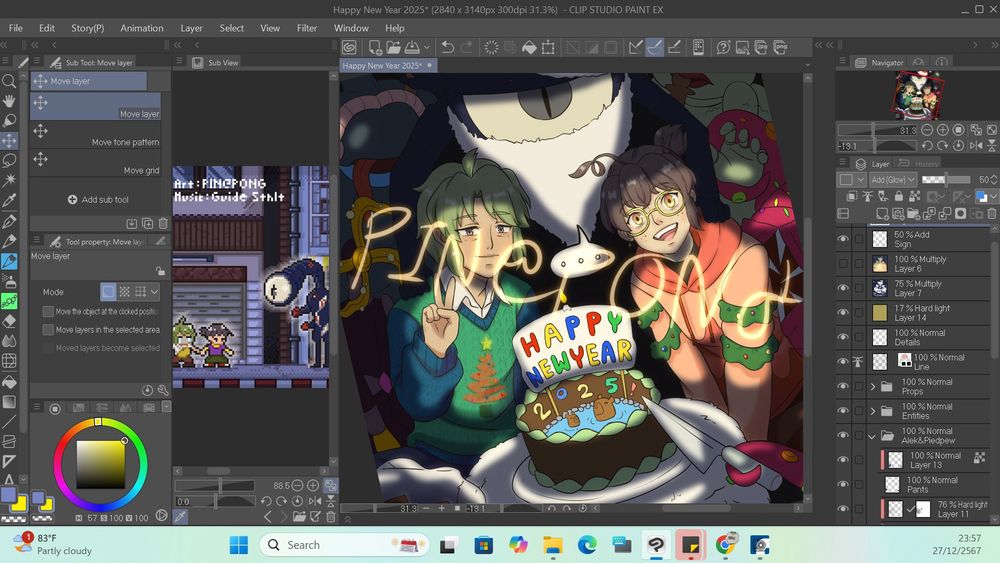Select the Eyedropper tool
The height and width of the screenshot is (563, 1000).
[x=9, y=201]
